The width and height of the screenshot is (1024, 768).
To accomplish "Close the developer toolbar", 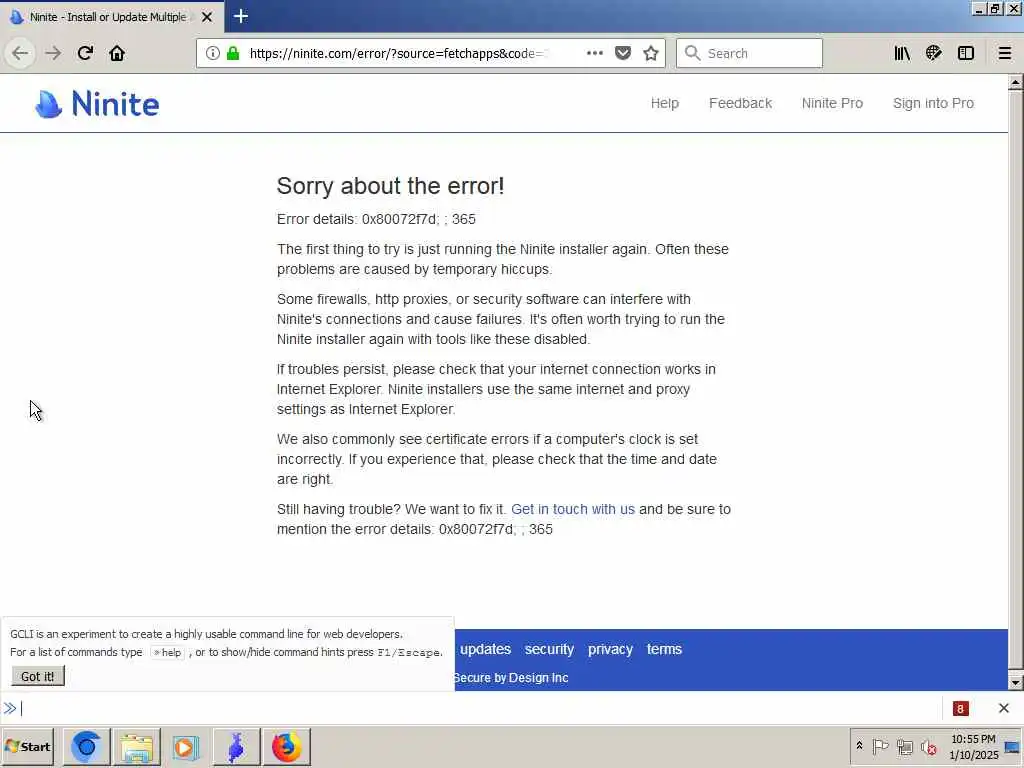I will [1004, 708].
